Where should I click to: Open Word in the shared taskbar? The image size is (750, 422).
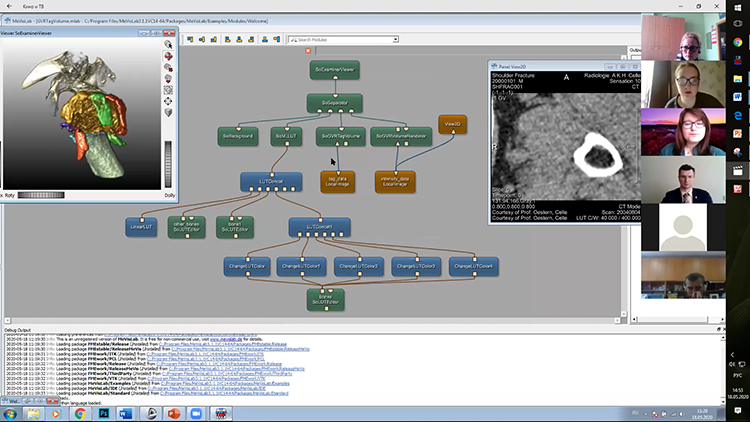(x=126, y=414)
